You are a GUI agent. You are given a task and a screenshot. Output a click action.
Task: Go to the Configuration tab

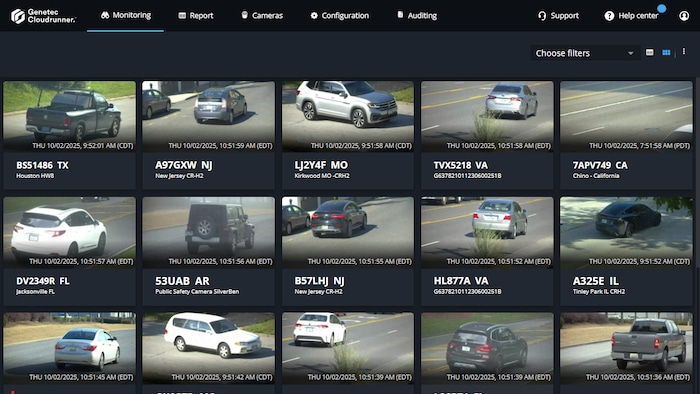pos(339,16)
